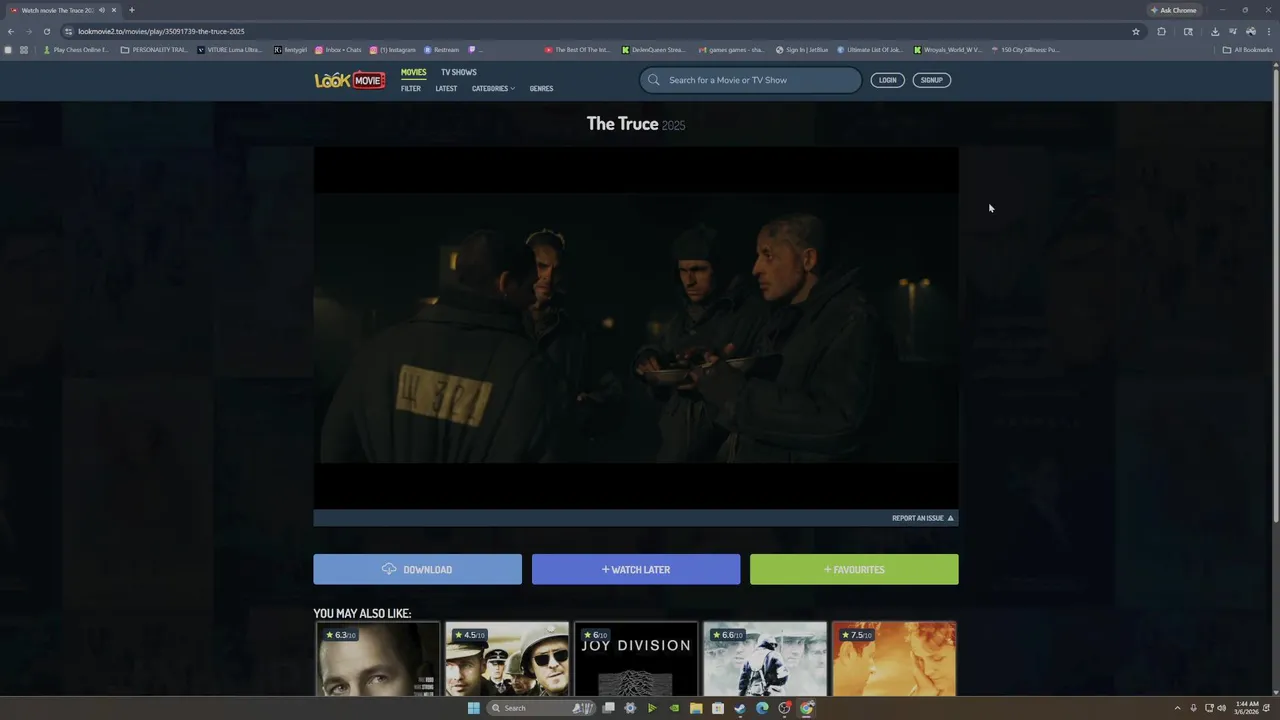Open the Restream bookmark
Image resolution: width=1280 pixels, height=720 pixels.
[x=441, y=50]
